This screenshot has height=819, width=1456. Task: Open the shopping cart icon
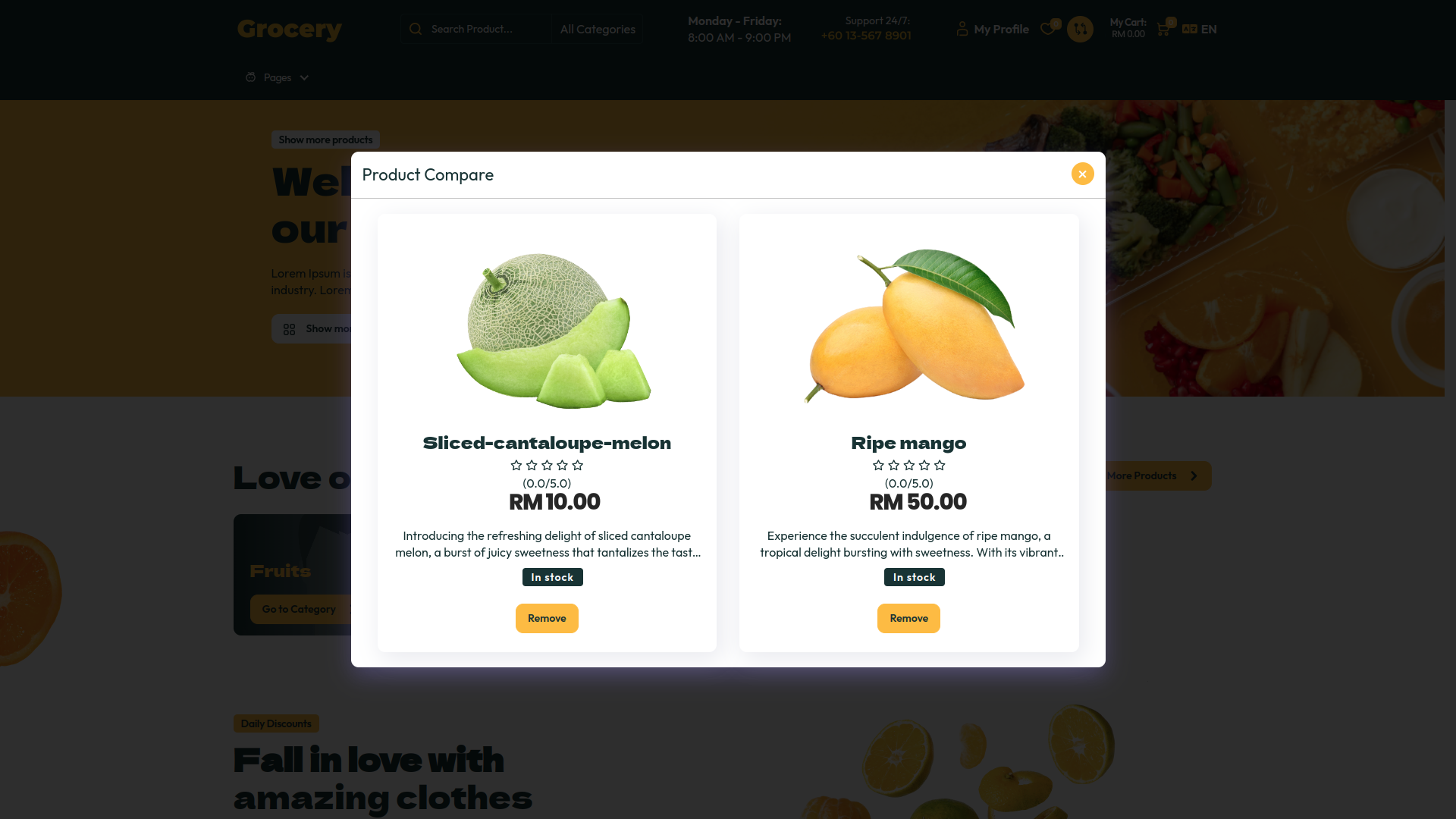pos(1163,30)
